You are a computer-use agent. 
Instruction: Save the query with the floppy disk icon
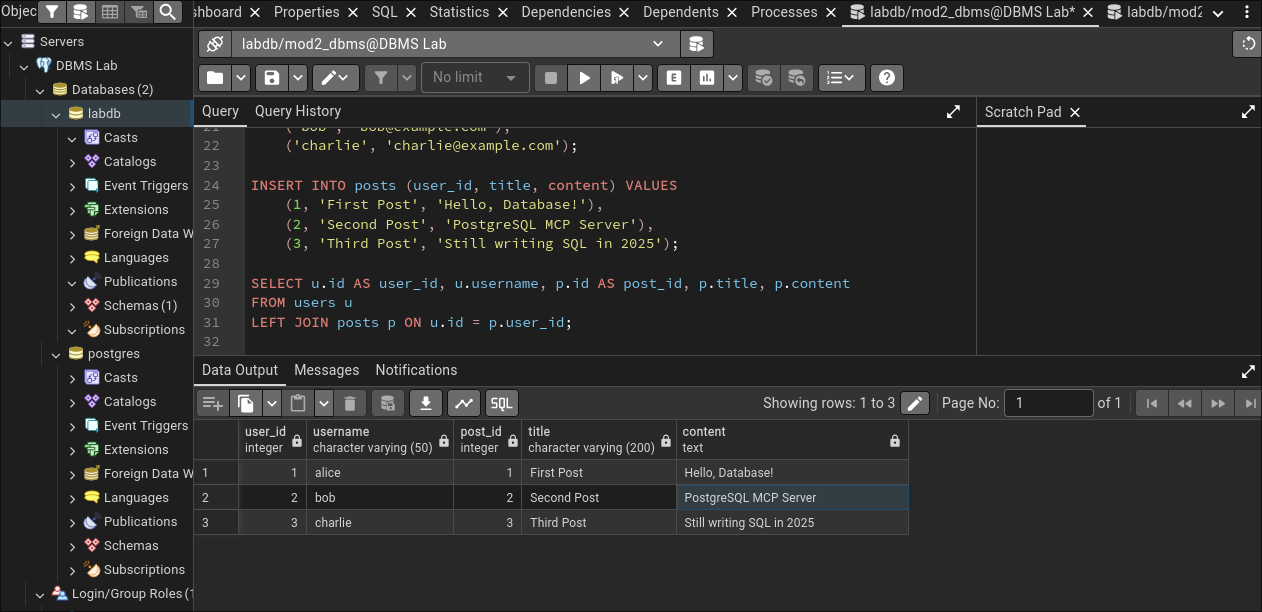coord(270,78)
